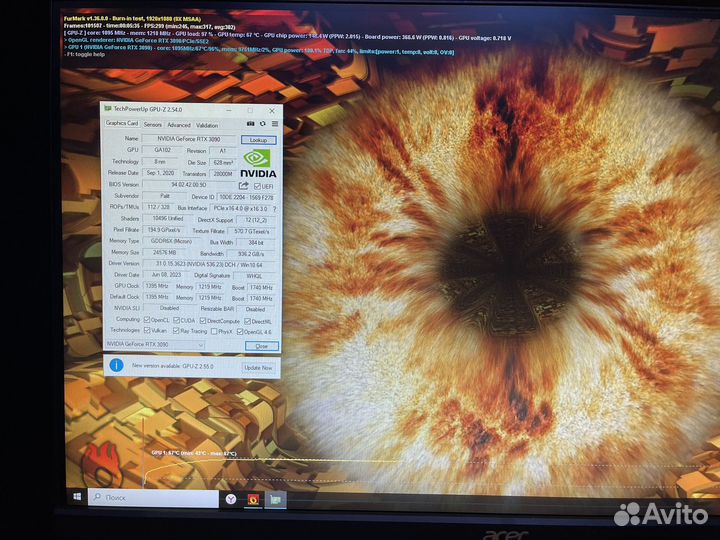This screenshot has height=540, width=720.
Task: Click the Die Size 628 mm² value
Action: coord(223,163)
